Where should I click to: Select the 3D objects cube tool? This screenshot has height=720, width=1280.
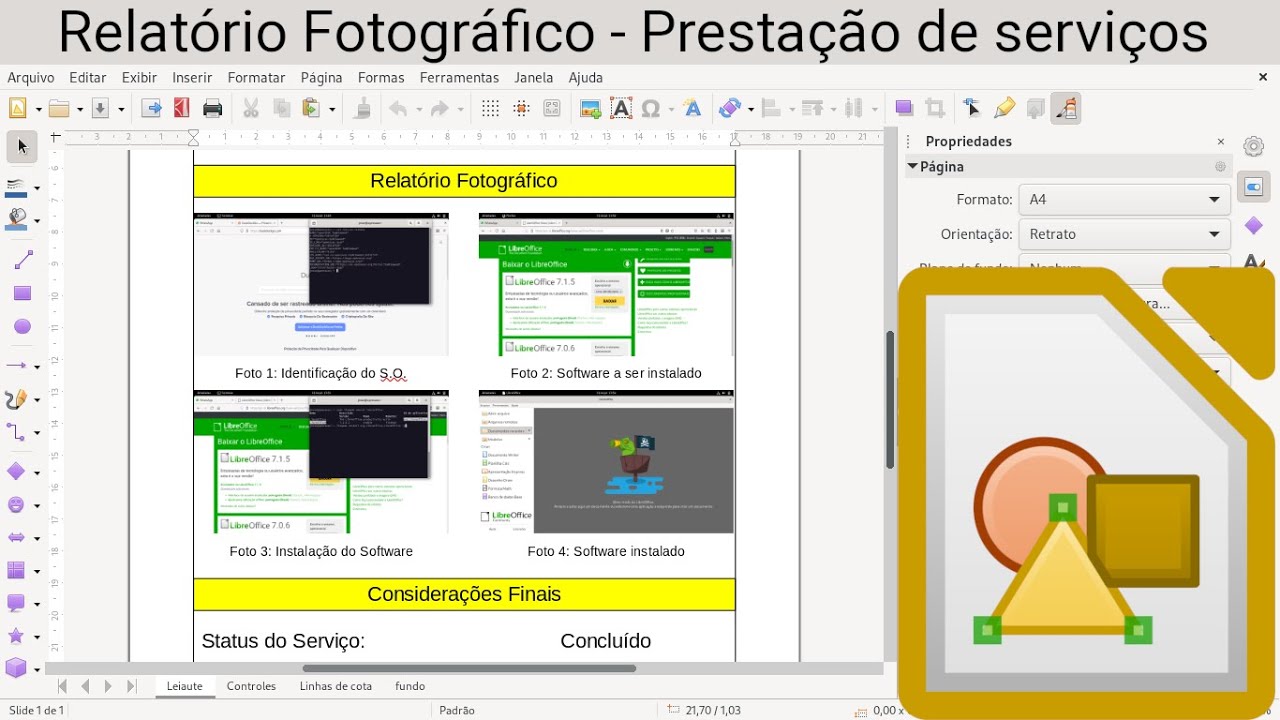[17, 668]
